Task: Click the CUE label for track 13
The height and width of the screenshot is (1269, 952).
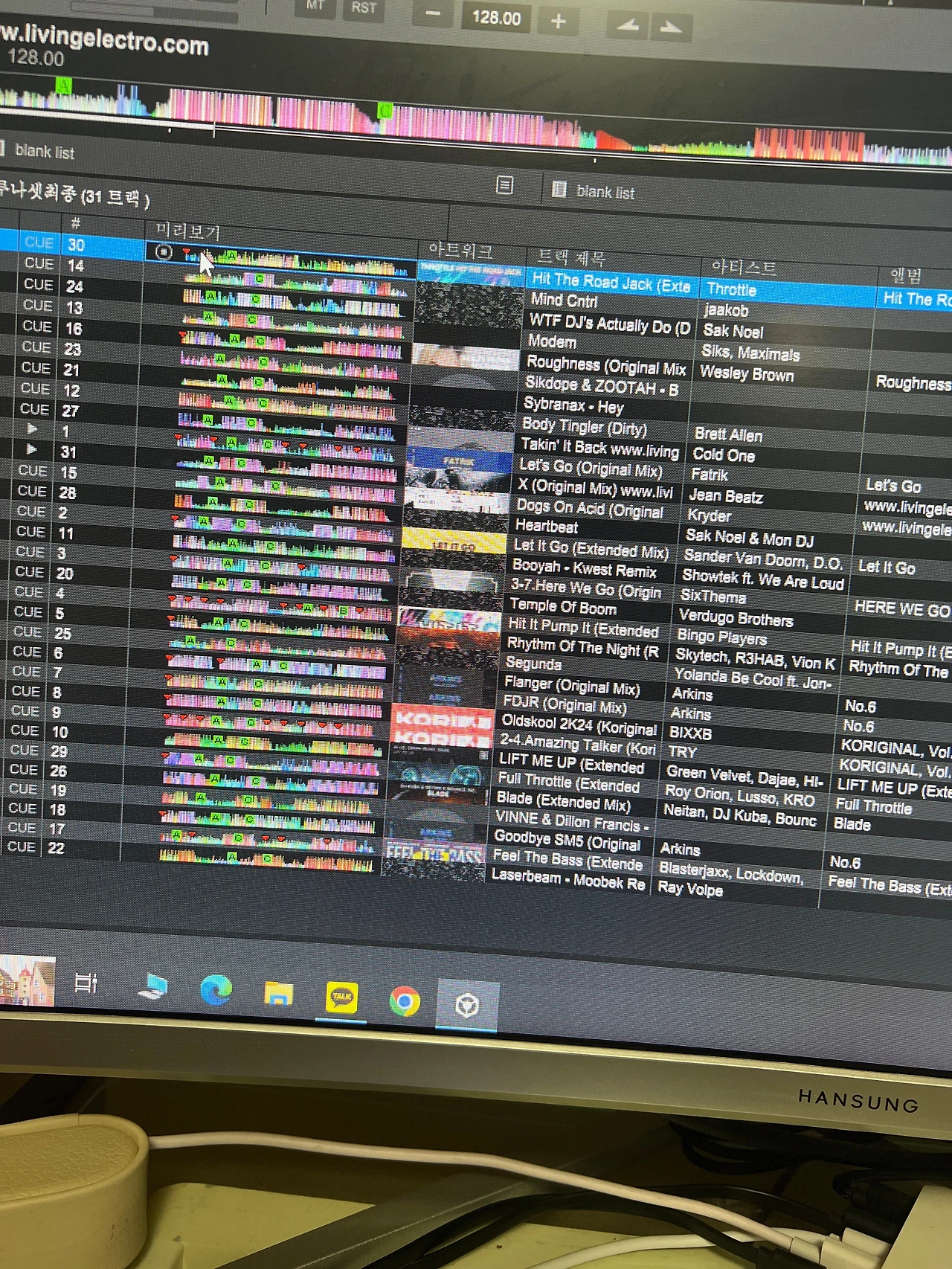Action: [37, 305]
